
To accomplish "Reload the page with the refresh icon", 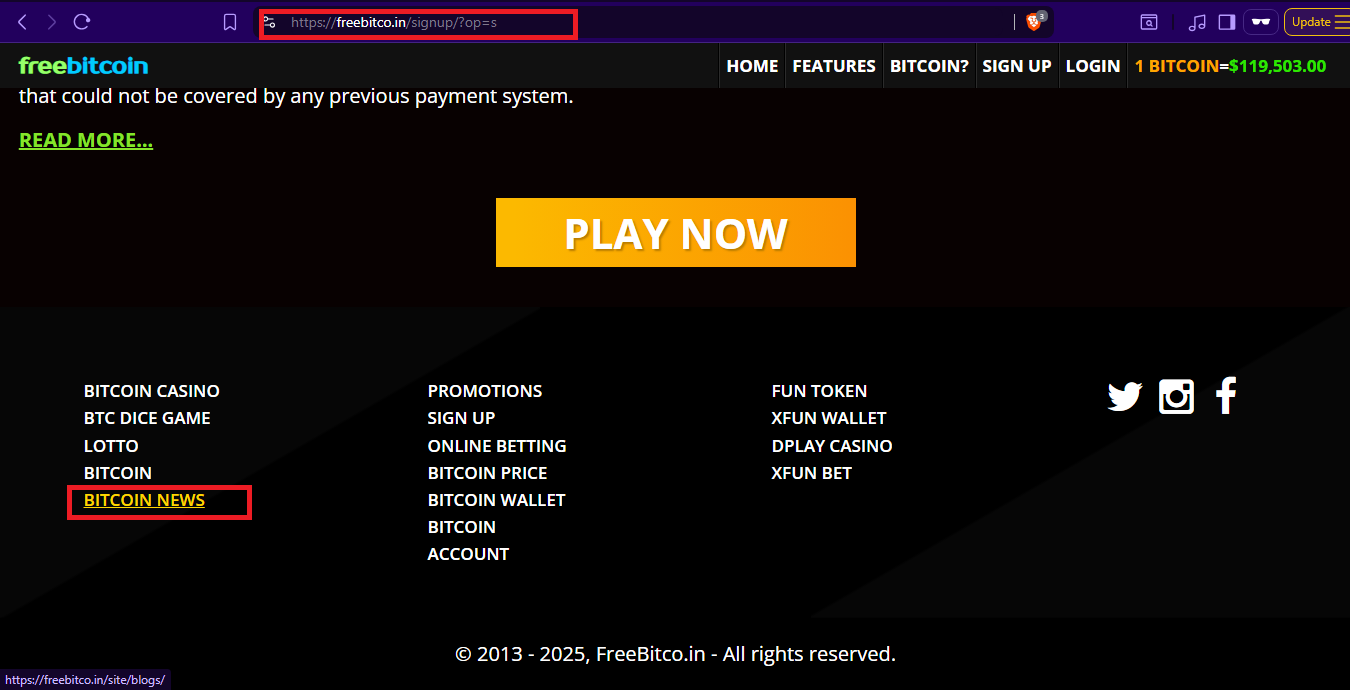I will point(83,22).
